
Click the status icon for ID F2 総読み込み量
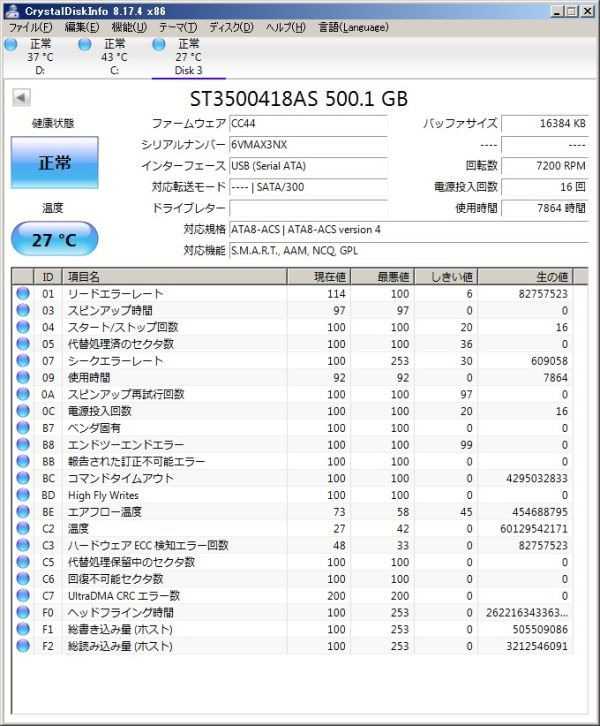pos(23,645)
